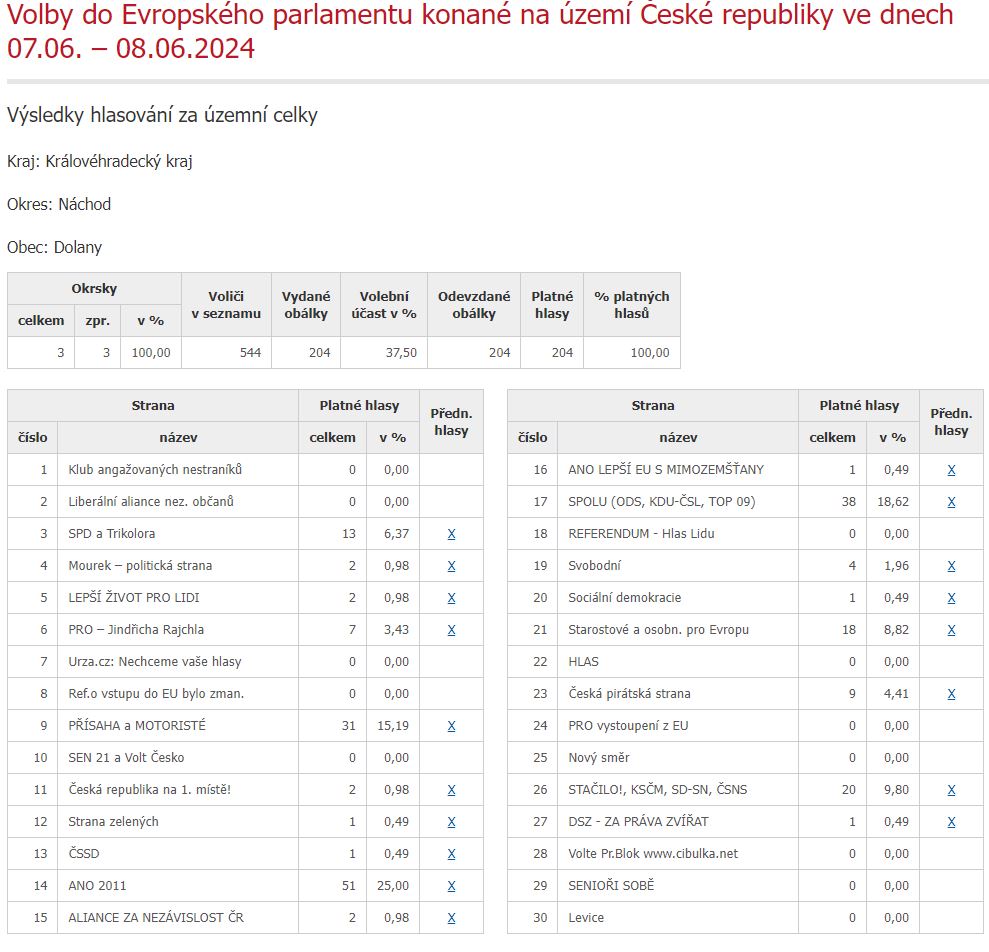Open Svobodní preferential votes link

pos(951,566)
